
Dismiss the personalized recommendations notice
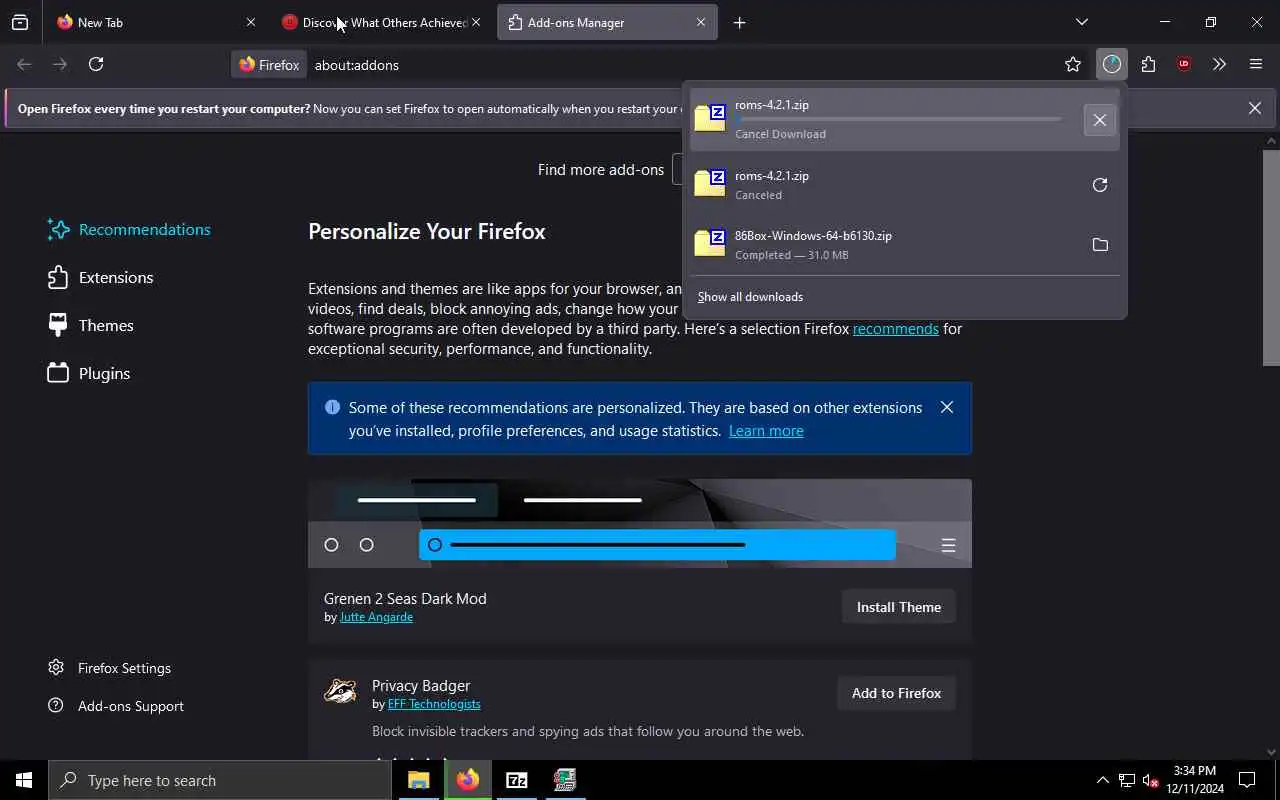tap(947, 408)
